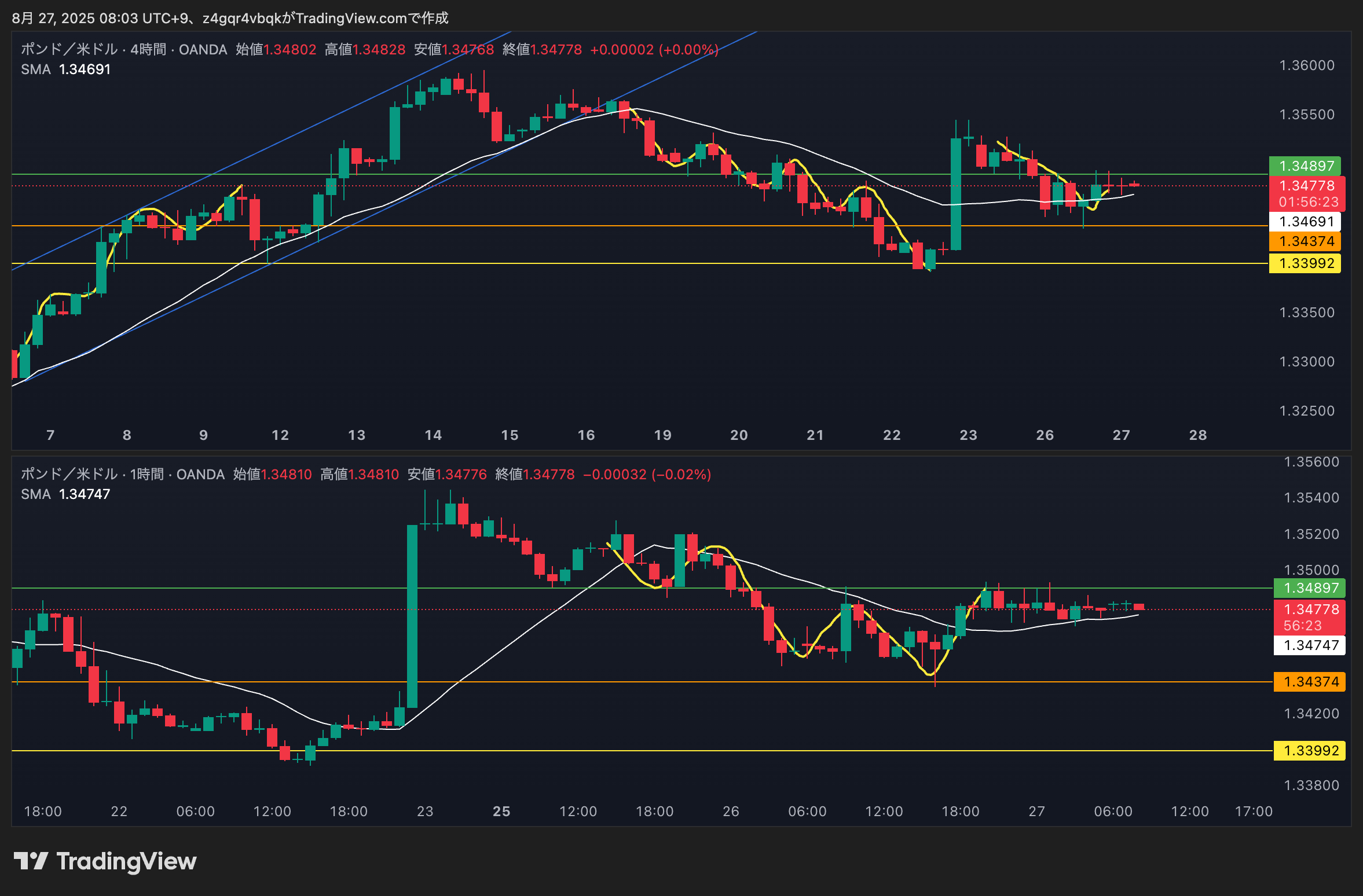The height and width of the screenshot is (896, 1363).
Task: Click the 1.35200 tick on 1-hour price axis
Action: pos(1311,534)
